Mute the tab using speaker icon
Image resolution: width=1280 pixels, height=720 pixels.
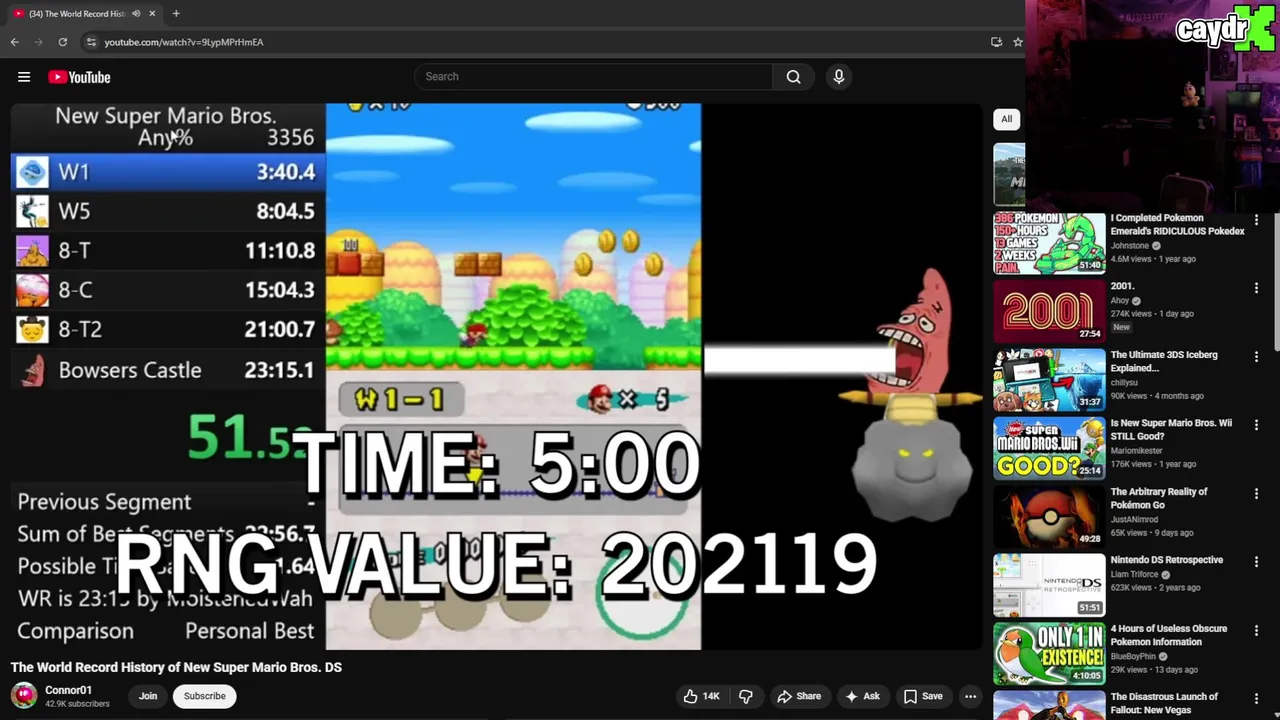pos(136,13)
